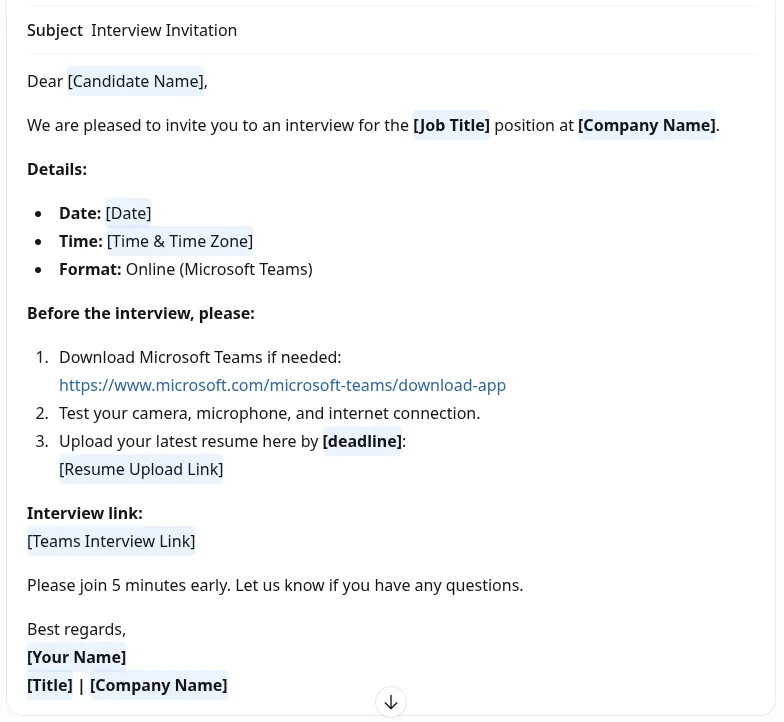The height and width of the screenshot is (722, 784).
Task: Click the [deadline] placeholder
Action: (x=362, y=441)
